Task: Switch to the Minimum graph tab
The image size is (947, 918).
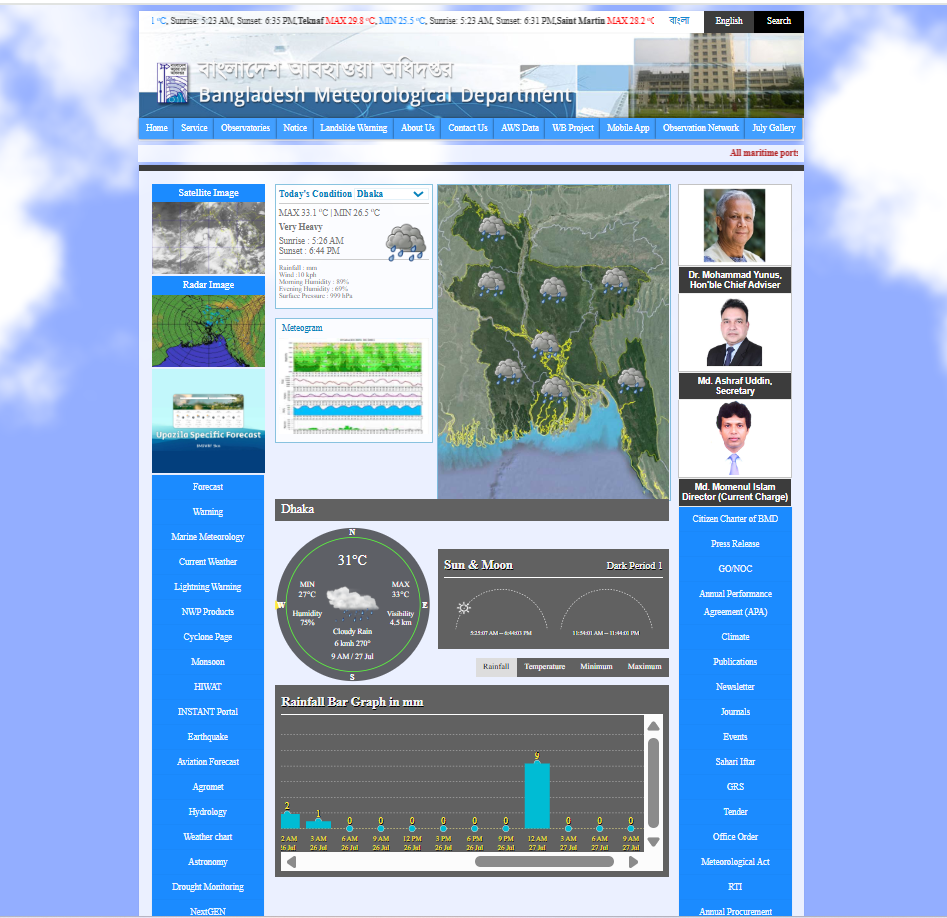Action: point(596,667)
